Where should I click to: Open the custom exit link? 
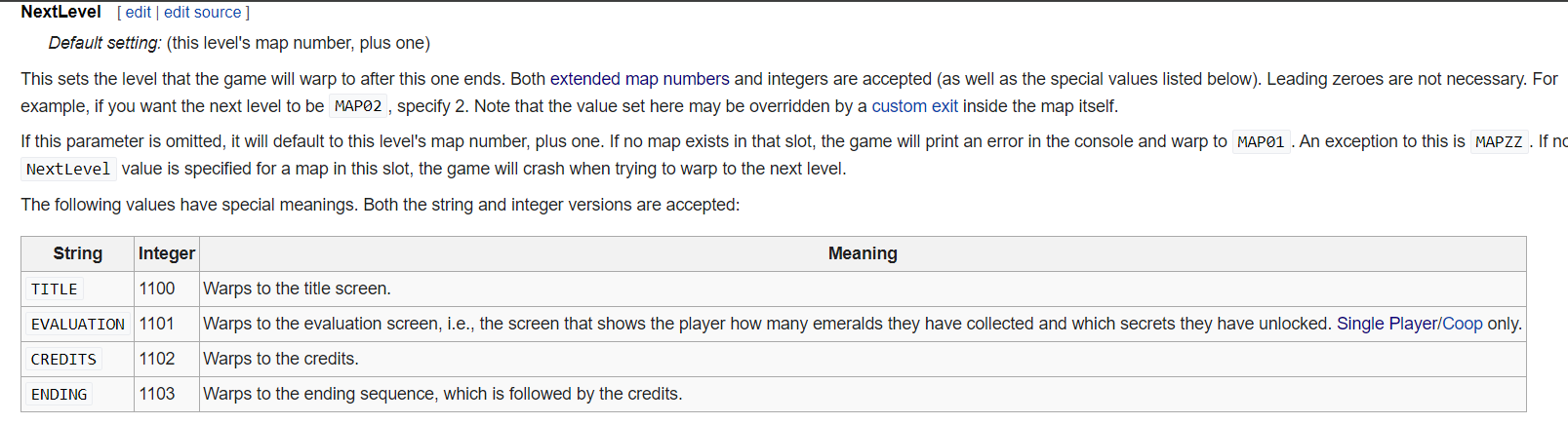tap(914, 106)
